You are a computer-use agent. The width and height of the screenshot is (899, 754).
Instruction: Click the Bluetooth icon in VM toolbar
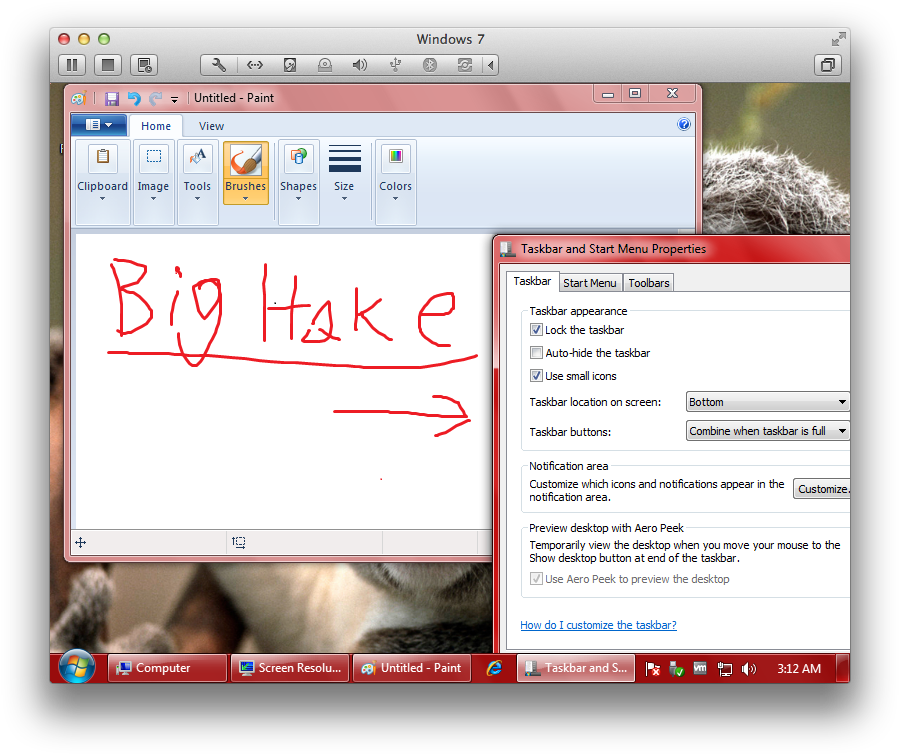point(429,65)
